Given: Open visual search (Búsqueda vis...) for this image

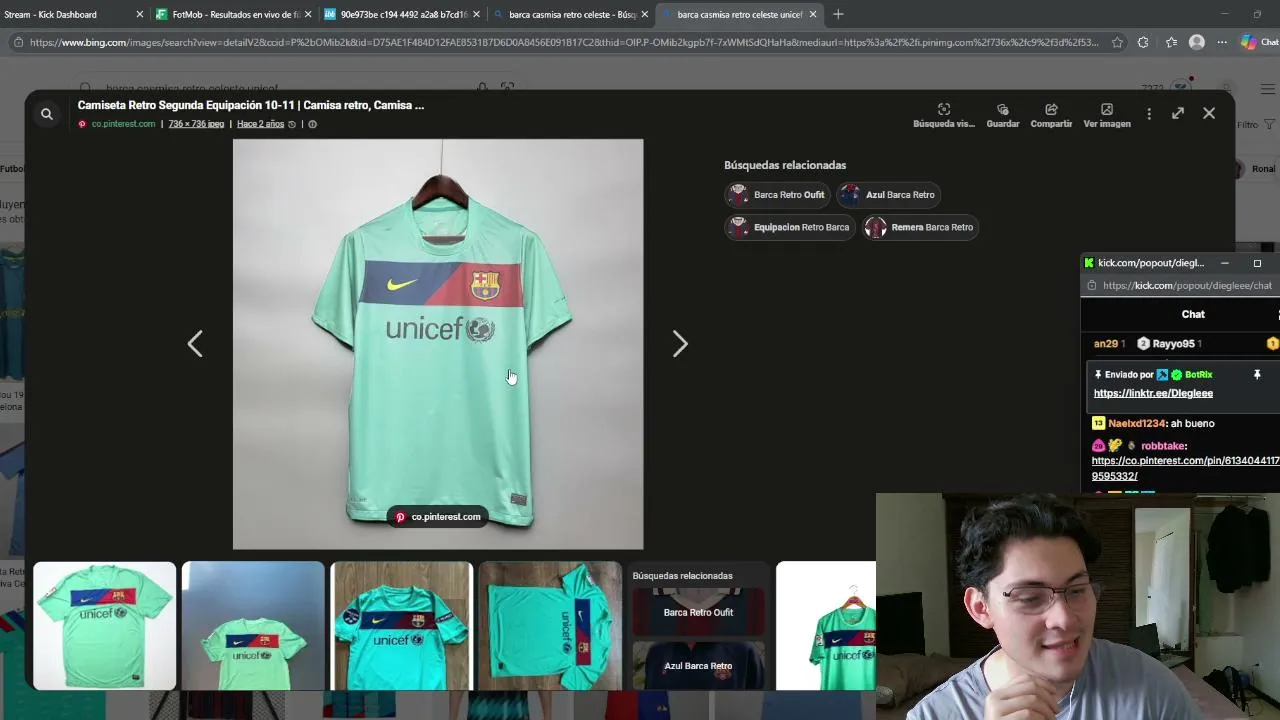Looking at the screenshot, I should (943, 115).
